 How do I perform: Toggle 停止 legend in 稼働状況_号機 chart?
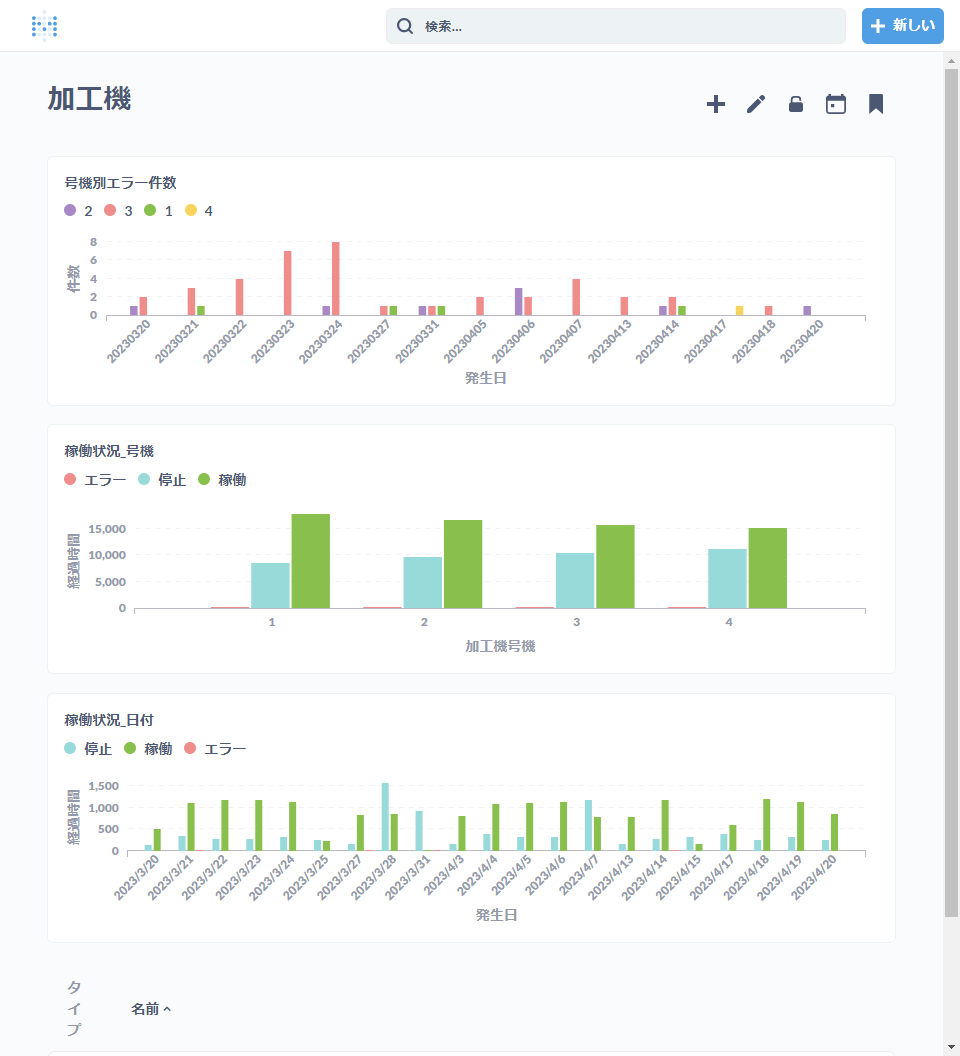pos(162,480)
